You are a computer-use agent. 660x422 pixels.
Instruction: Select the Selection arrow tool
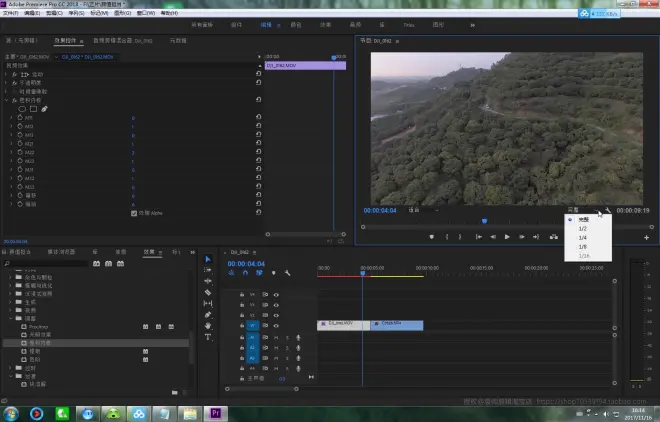click(x=208, y=259)
